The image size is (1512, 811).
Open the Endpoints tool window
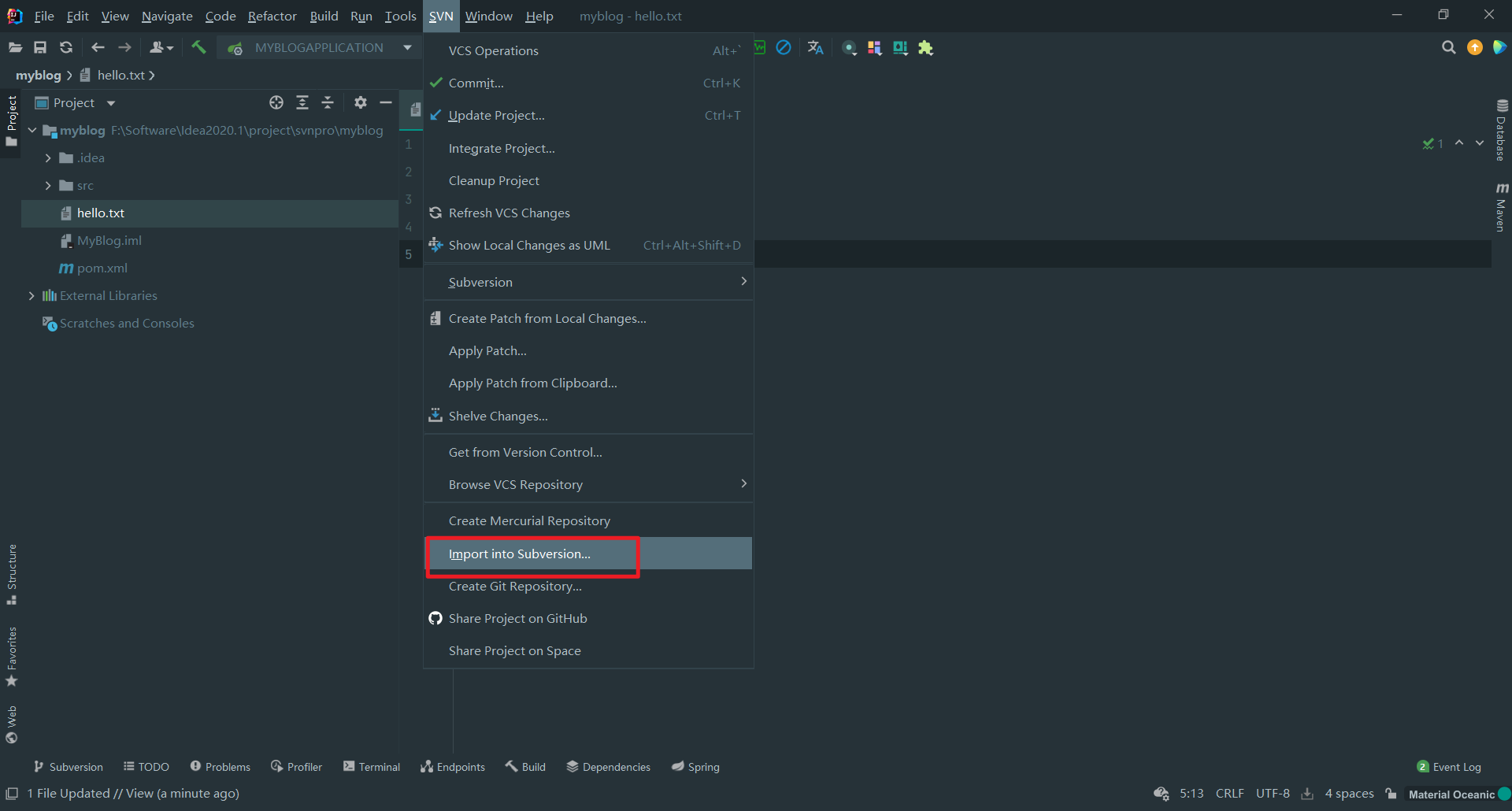[x=453, y=767]
